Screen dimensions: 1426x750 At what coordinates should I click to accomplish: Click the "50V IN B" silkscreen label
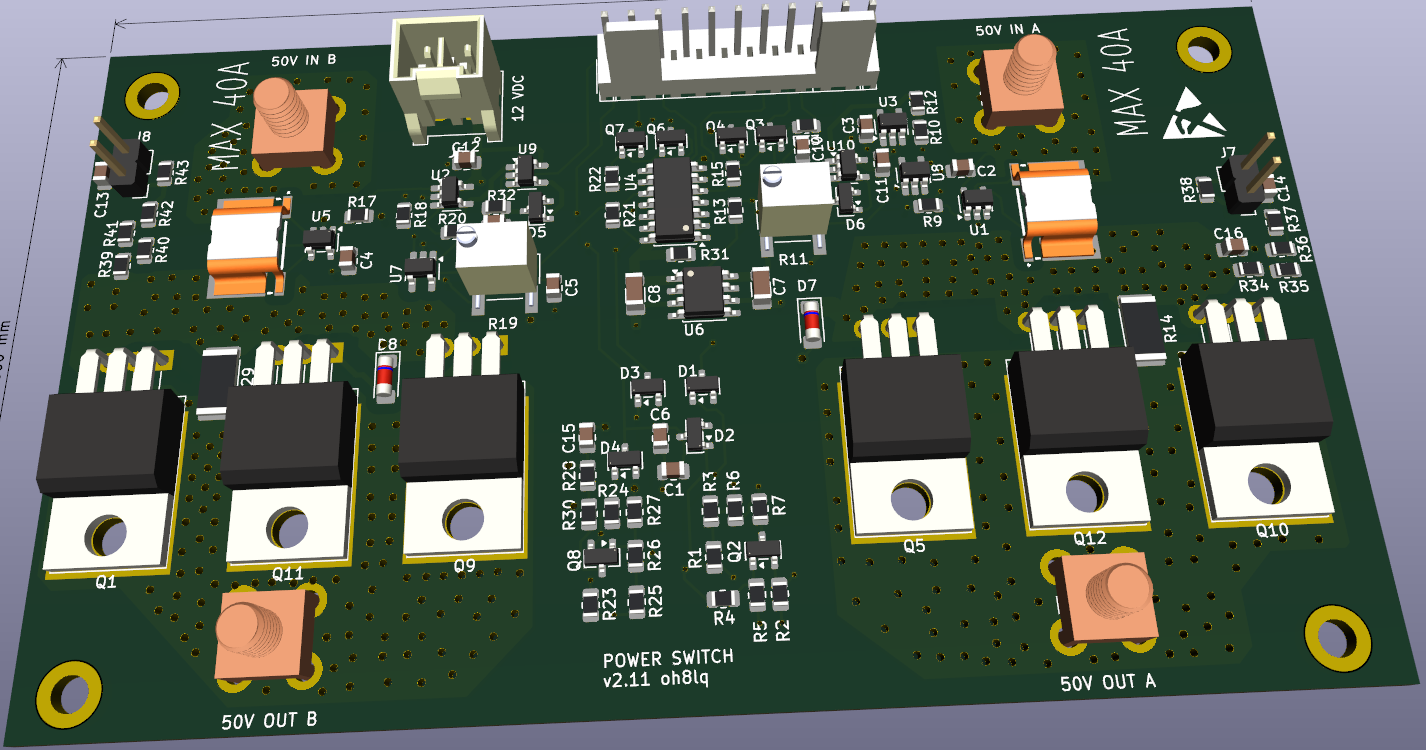pyautogui.click(x=304, y=60)
